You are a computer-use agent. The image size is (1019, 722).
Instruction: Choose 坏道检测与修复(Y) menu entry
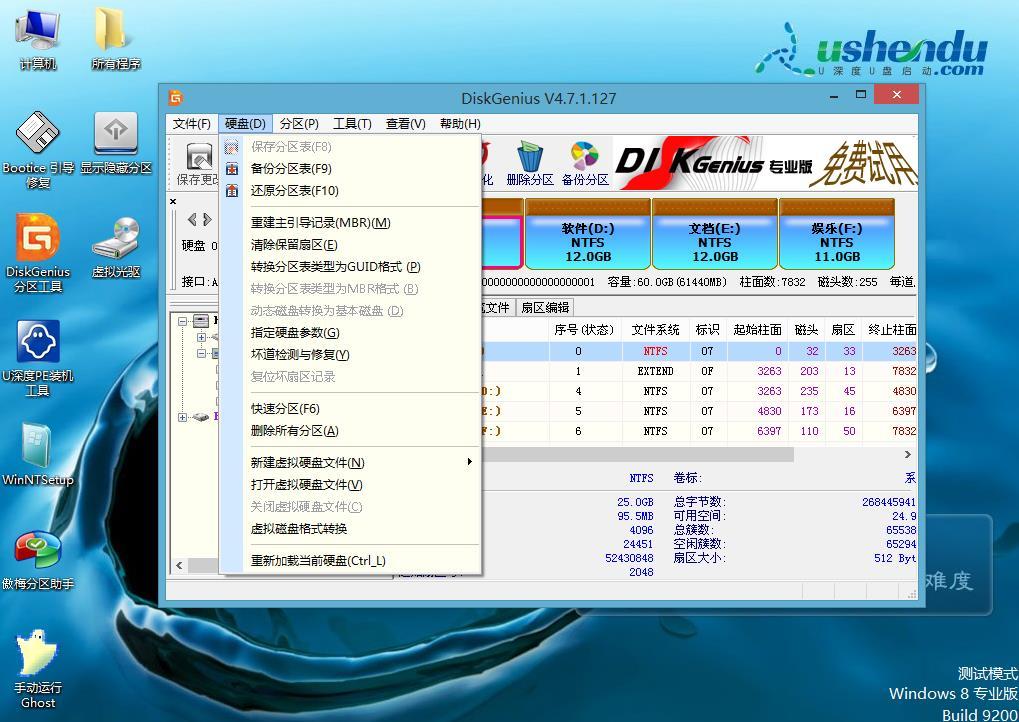tap(350, 355)
